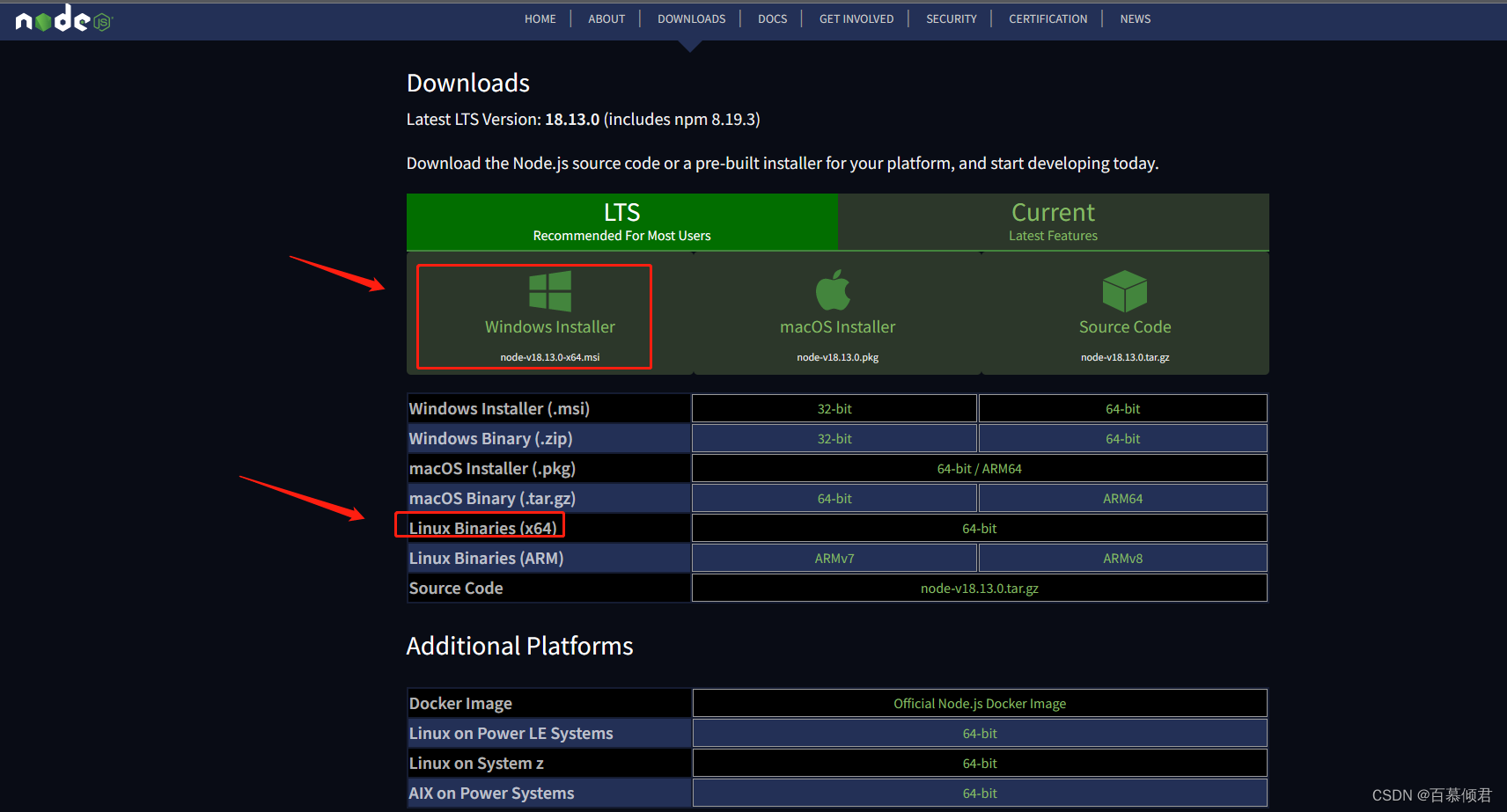The image size is (1507, 812).
Task: Download the Windows Binary (.zip) 32-bit
Action: (834, 438)
